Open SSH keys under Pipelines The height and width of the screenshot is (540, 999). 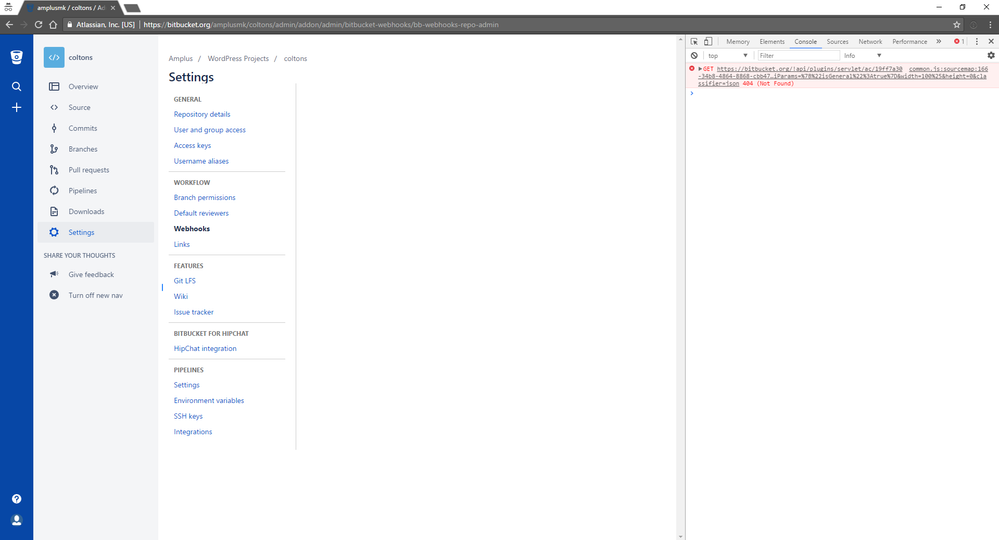[x=188, y=416]
